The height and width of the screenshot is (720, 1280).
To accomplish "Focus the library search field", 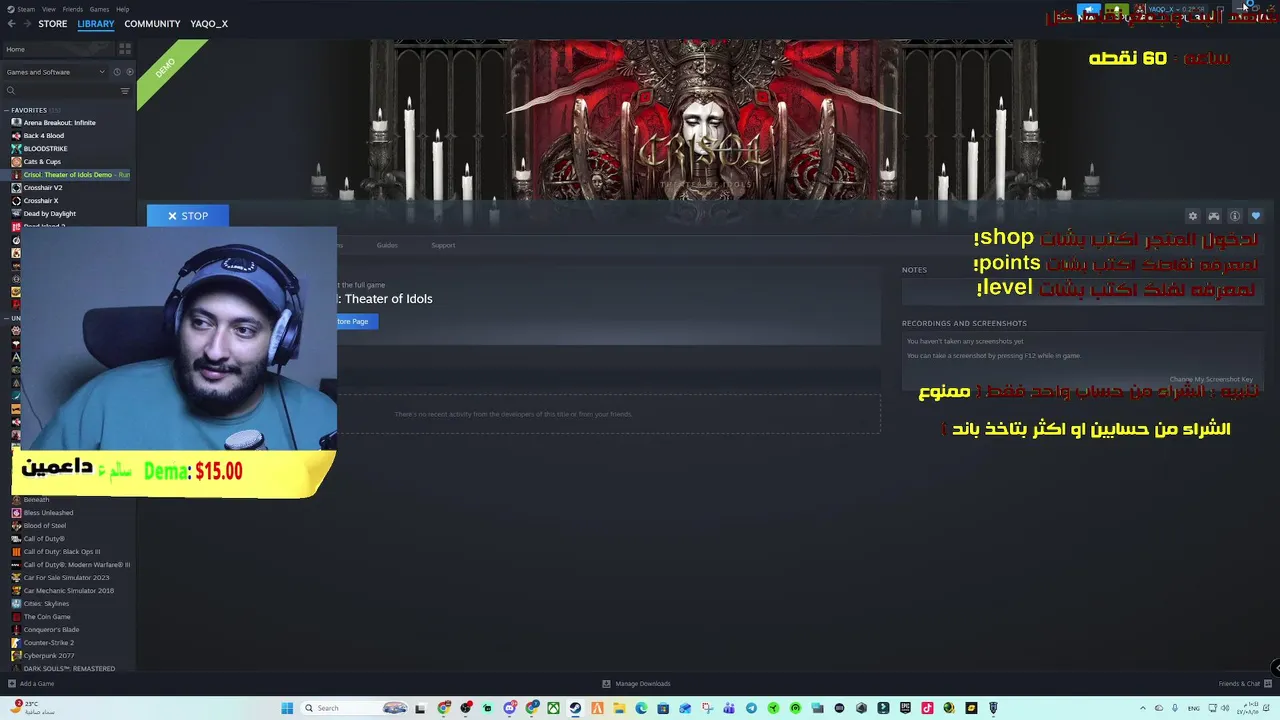I will [x=60, y=91].
